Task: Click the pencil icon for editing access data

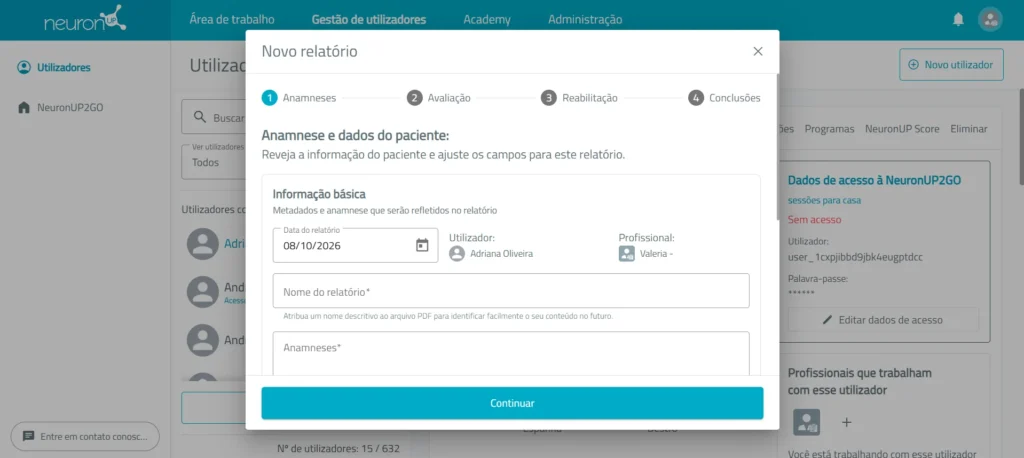Action: click(827, 320)
